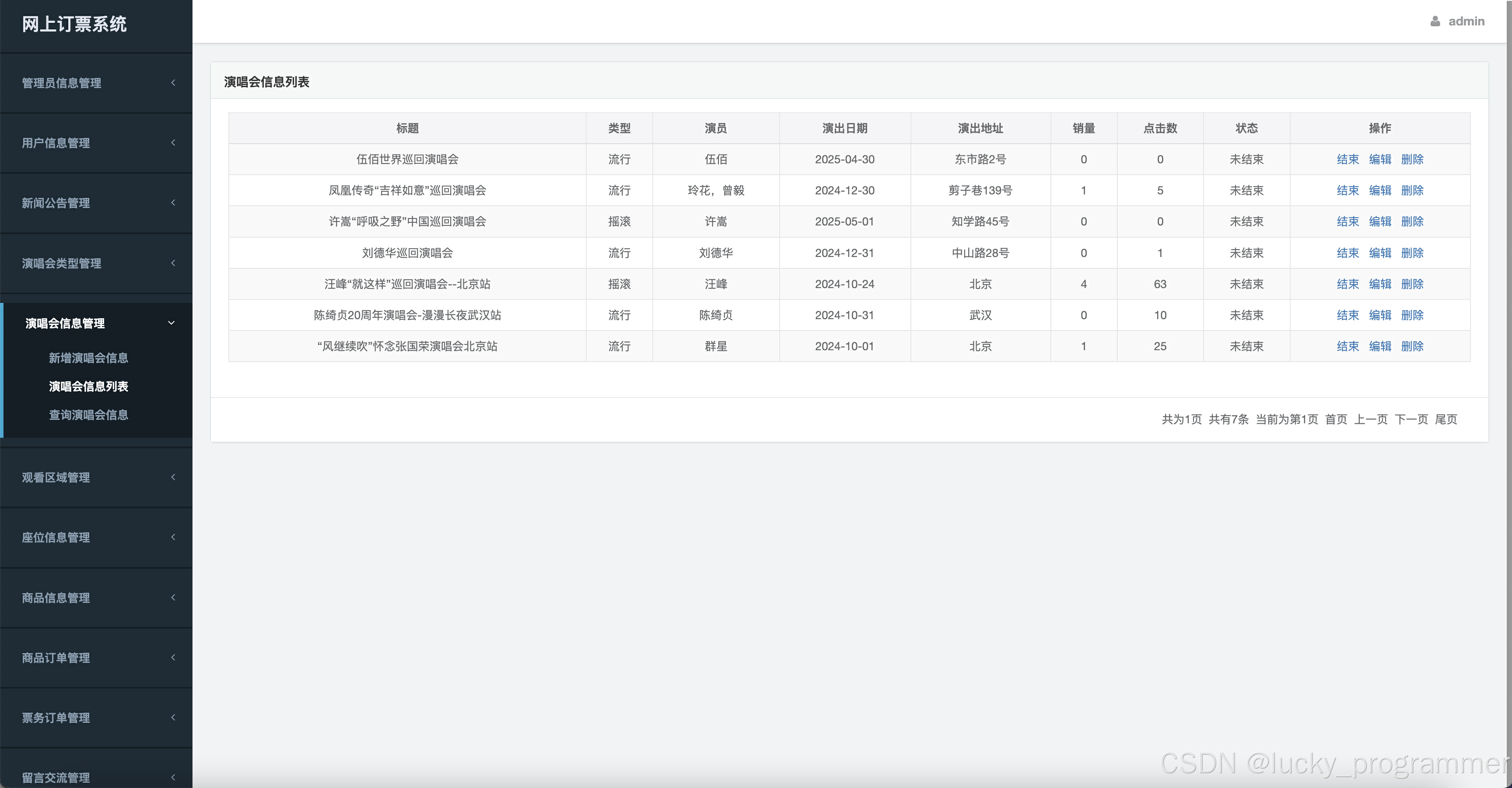Click 编辑 link for 刘德华巡回演唱会
Viewport: 1512px width, 788px height.
(x=1380, y=253)
